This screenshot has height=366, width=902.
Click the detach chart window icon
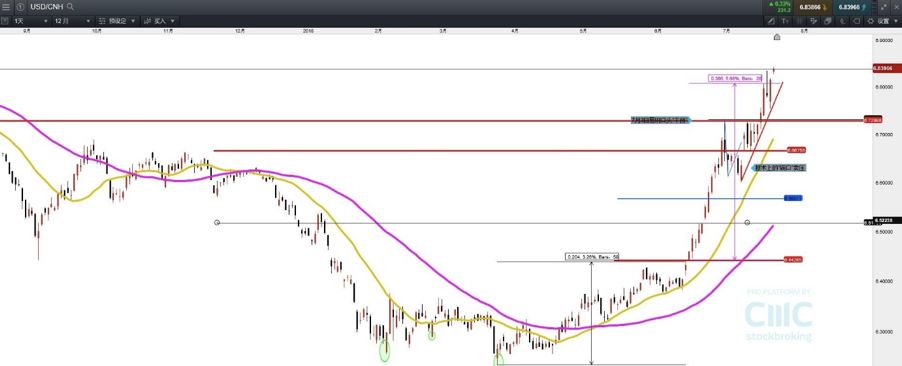tap(884, 7)
